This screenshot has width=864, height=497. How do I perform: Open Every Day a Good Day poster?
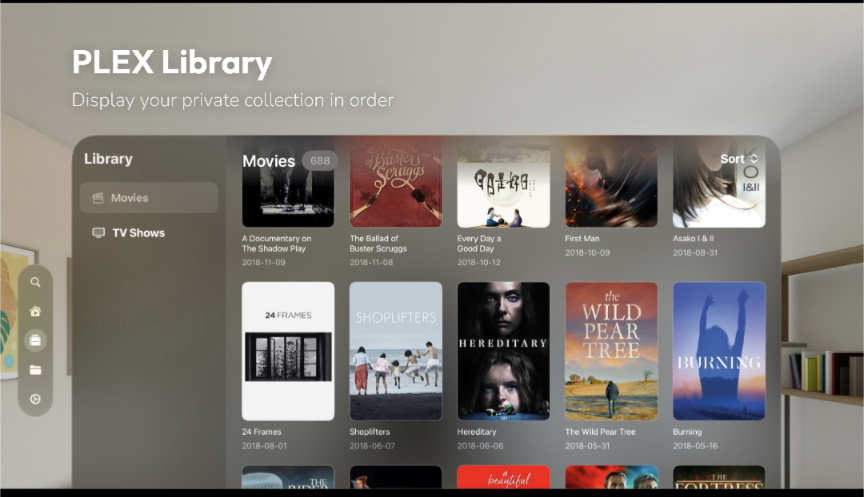pyautogui.click(x=504, y=183)
